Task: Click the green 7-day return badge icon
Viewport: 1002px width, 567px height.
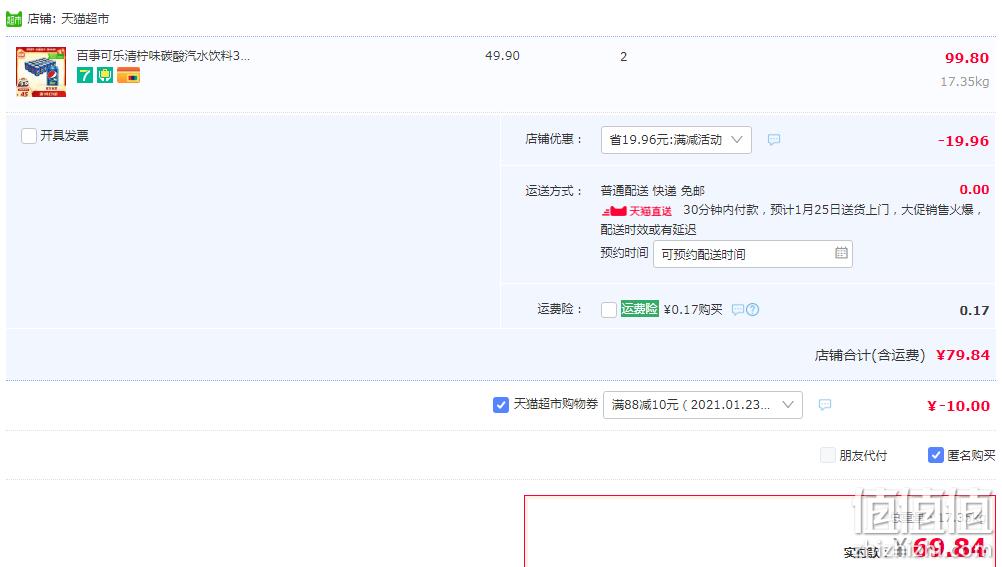Action: pos(84,75)
